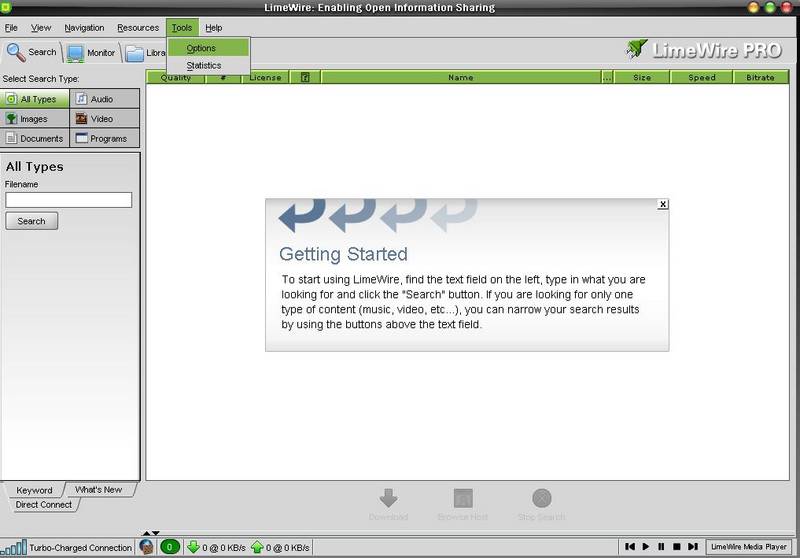Sort results by License column
The height and width of the screenshot is (558, 800).
[265, 78]
